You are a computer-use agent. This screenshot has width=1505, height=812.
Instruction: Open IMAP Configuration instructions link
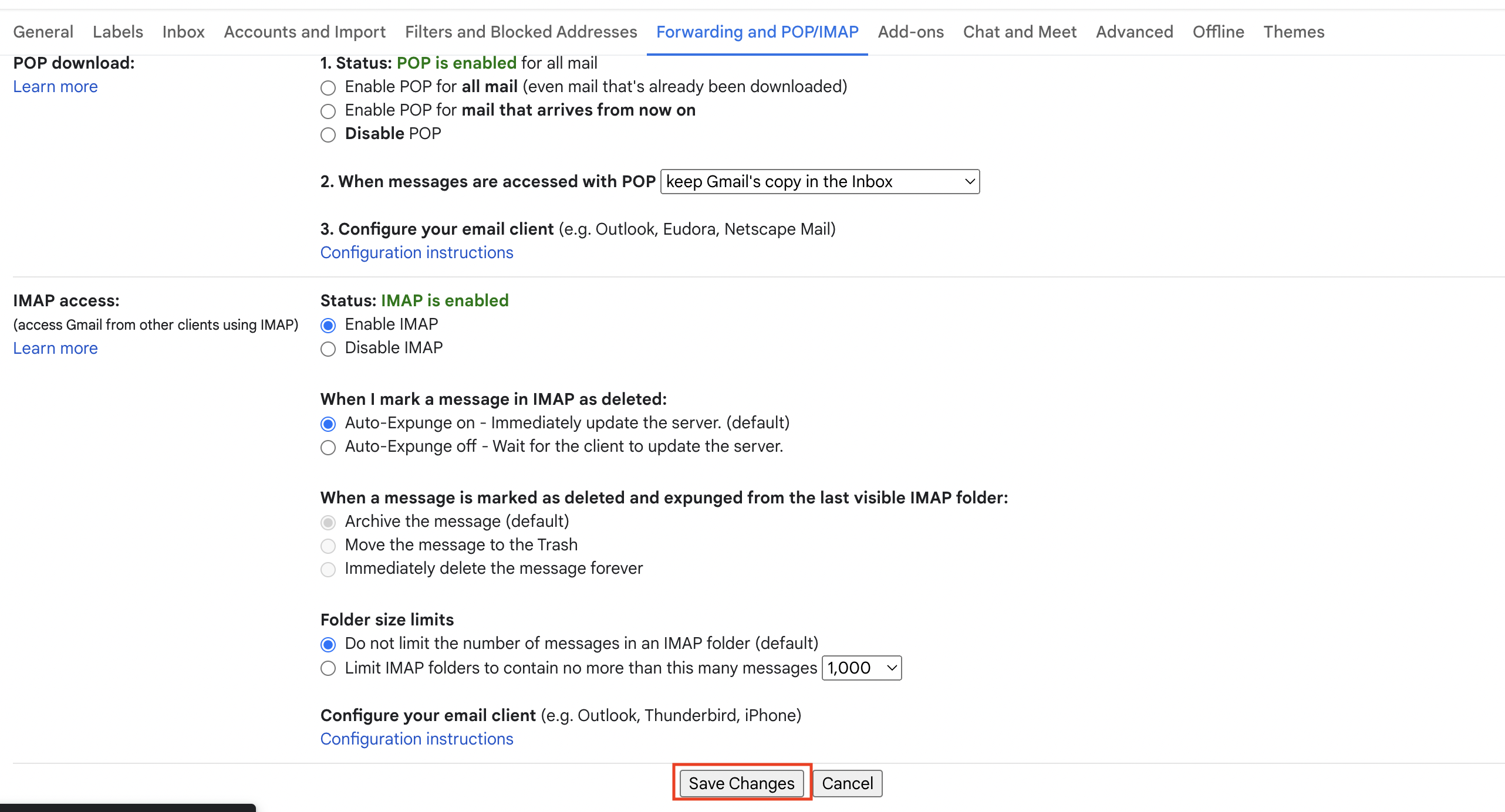click(416, 738)
